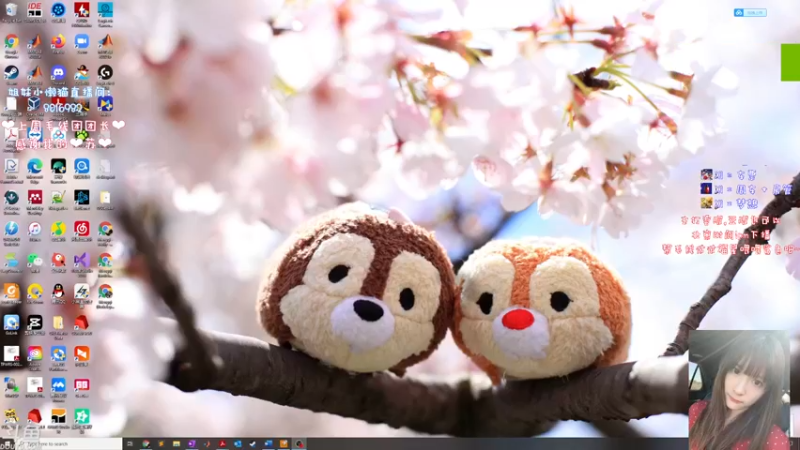Open the red parrot app icon
The height and width of the screenshot is (450, 800).
[x=58, y=260]
